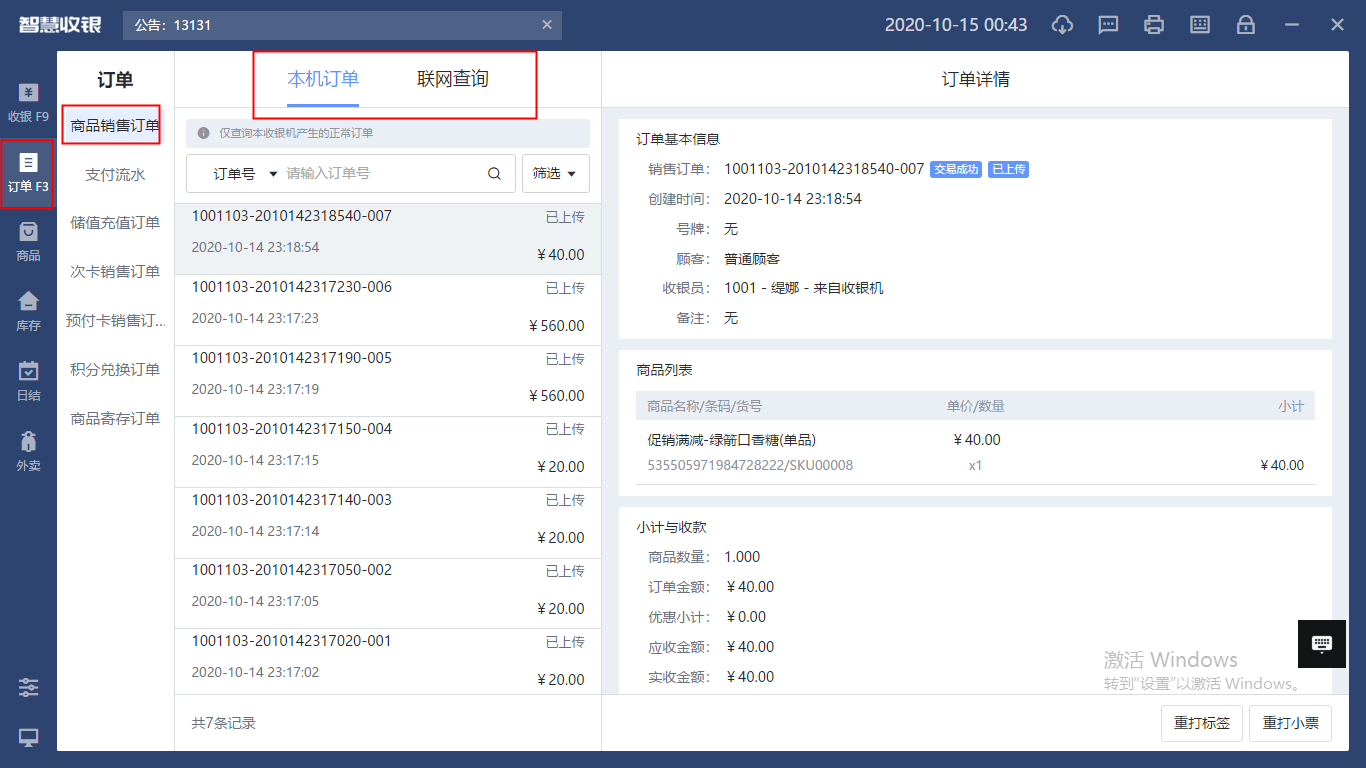Click the cloud download icon in title bar

[x=1062, y=25]
